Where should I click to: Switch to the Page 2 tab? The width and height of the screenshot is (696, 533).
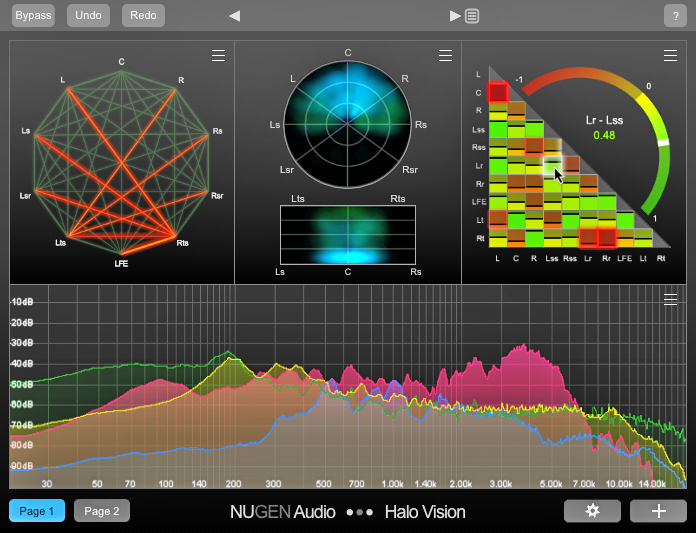tap(102, 511)
